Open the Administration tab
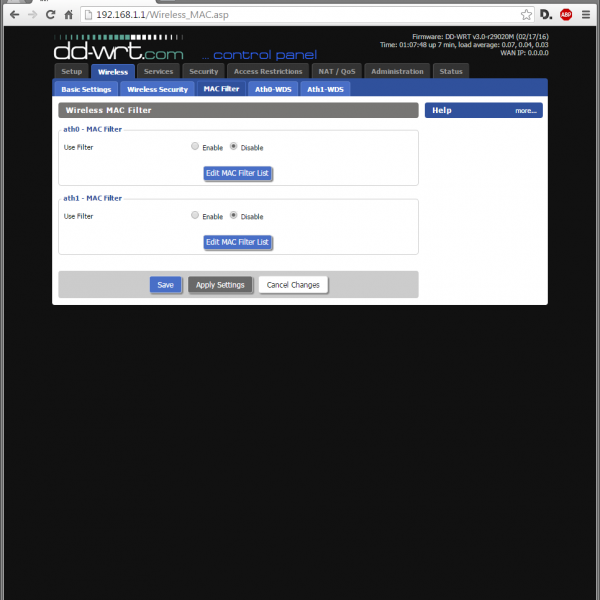The image size is (600, 600). [x=397, y=72]
